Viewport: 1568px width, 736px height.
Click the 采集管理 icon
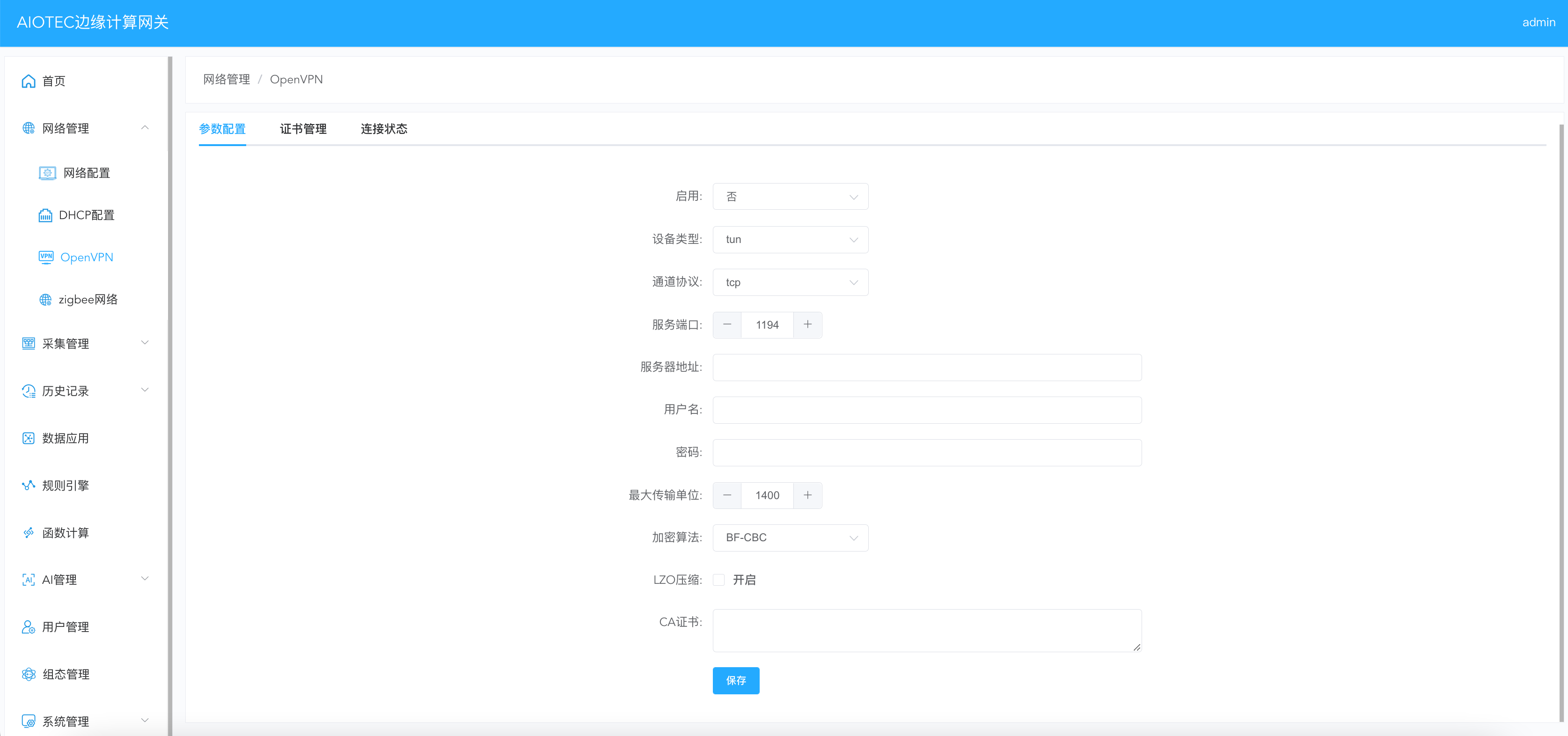tap(29, 343)
